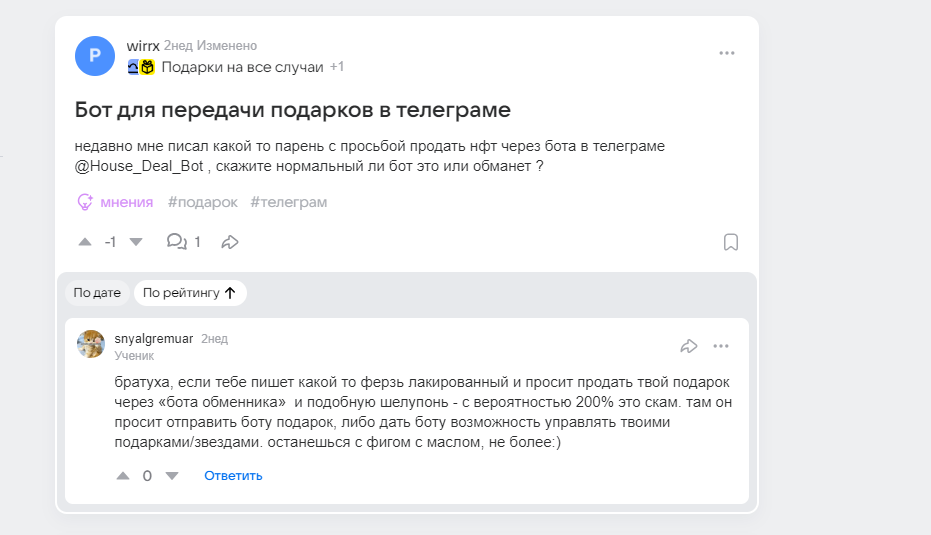931x535 pixels.
Task: Open "Подарки на все случаи" category
Action: coord(242,67)
